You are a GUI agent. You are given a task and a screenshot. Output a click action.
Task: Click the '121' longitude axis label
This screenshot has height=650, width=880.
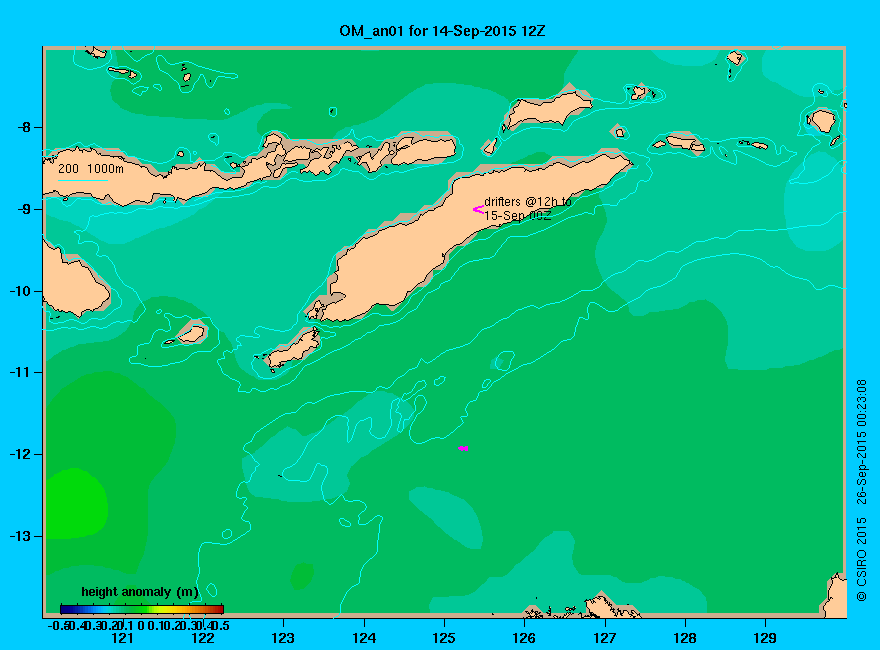(122, 638)
